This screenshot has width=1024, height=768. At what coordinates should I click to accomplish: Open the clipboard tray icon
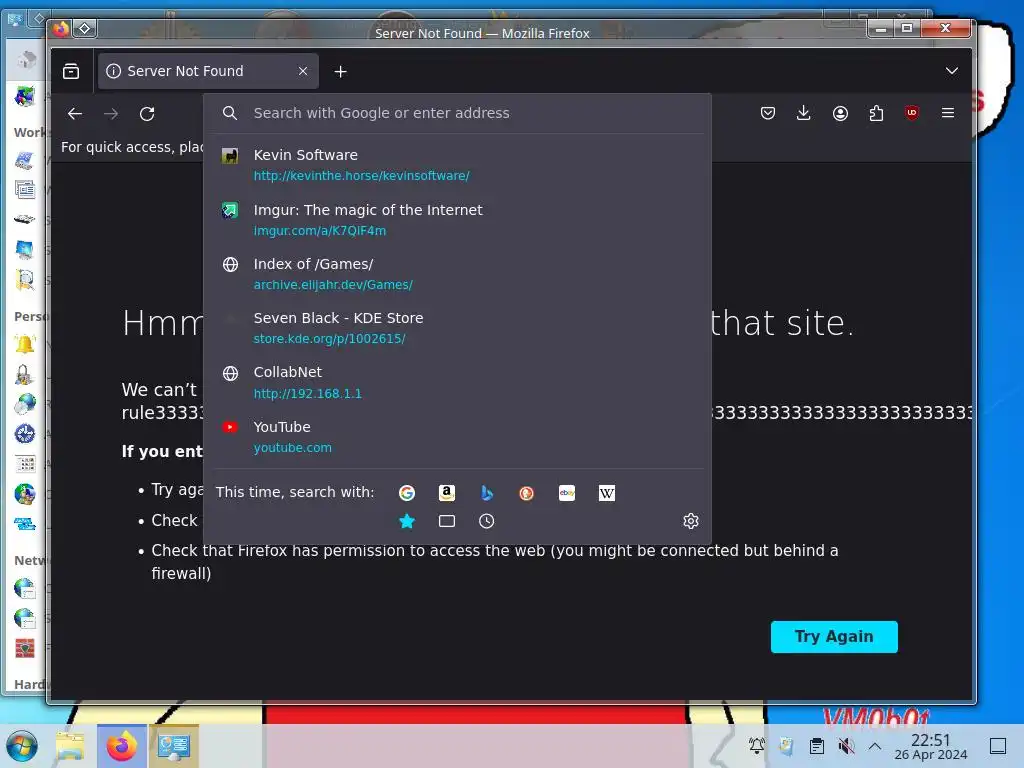pos(816,745)
